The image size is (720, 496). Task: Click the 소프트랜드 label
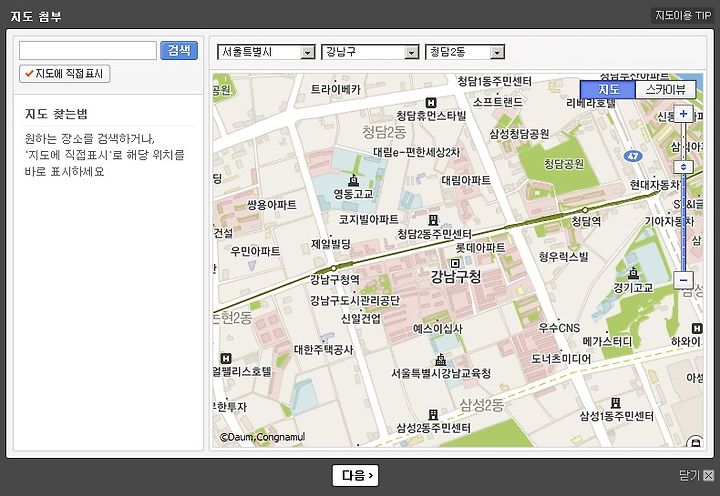(x=497, y=101)
